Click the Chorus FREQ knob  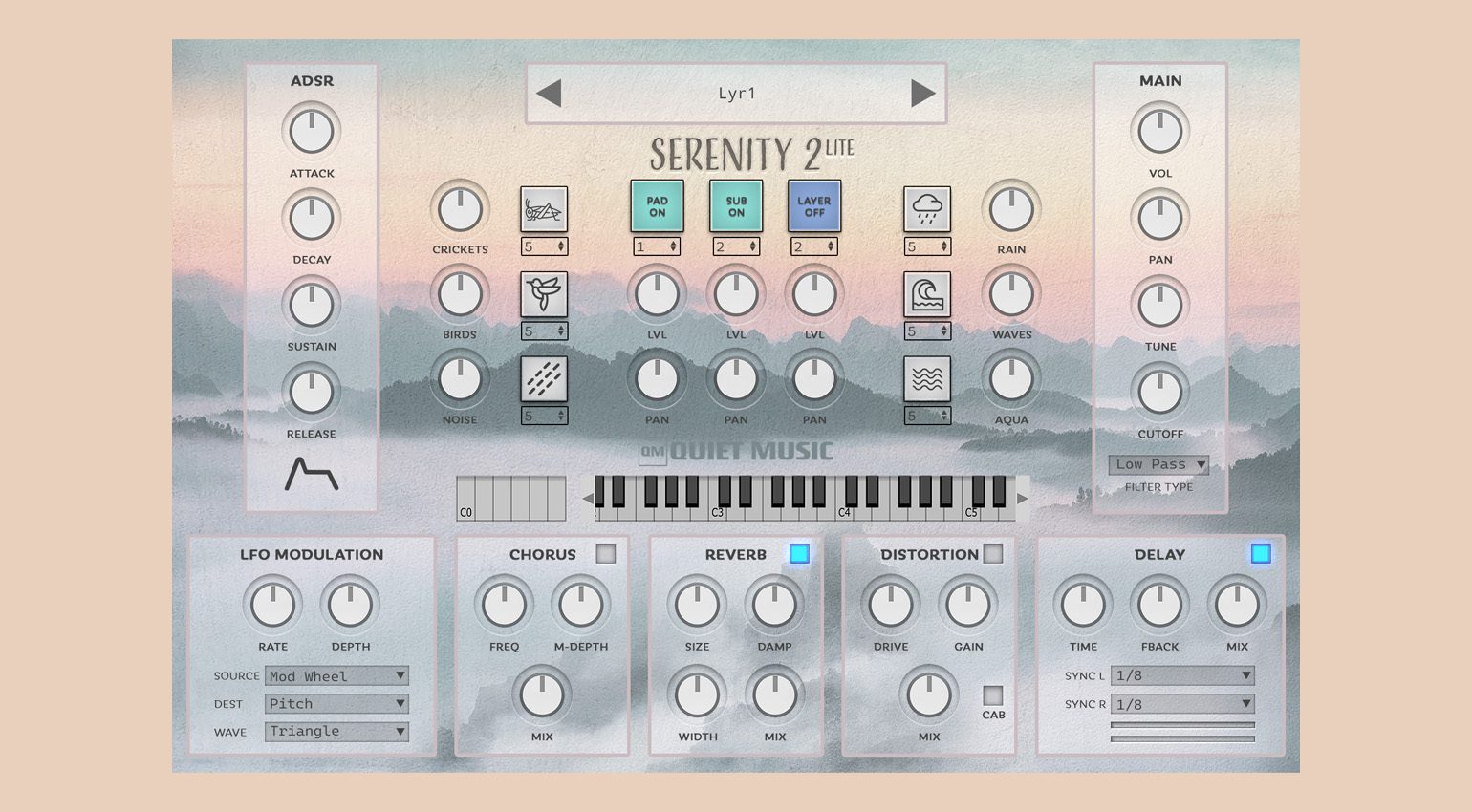pos(504,605)
